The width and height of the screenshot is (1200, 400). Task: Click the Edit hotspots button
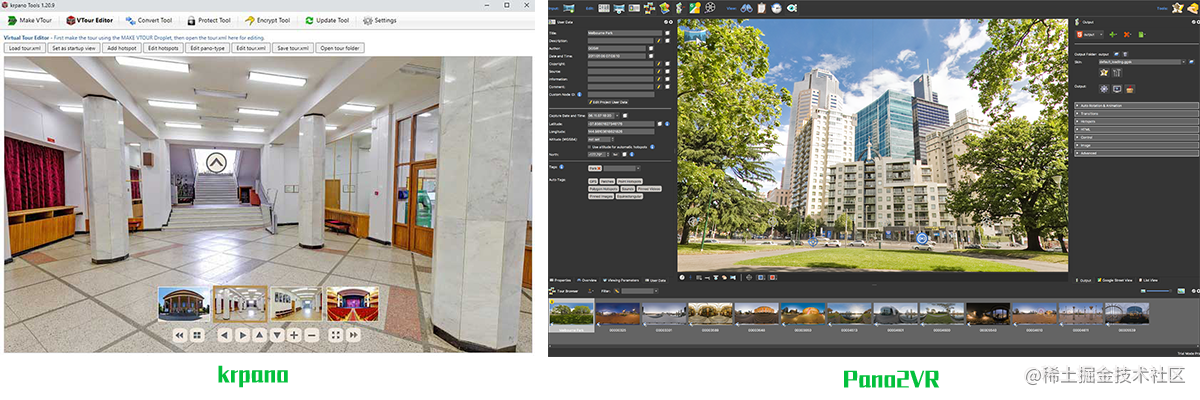coord(163,48)
